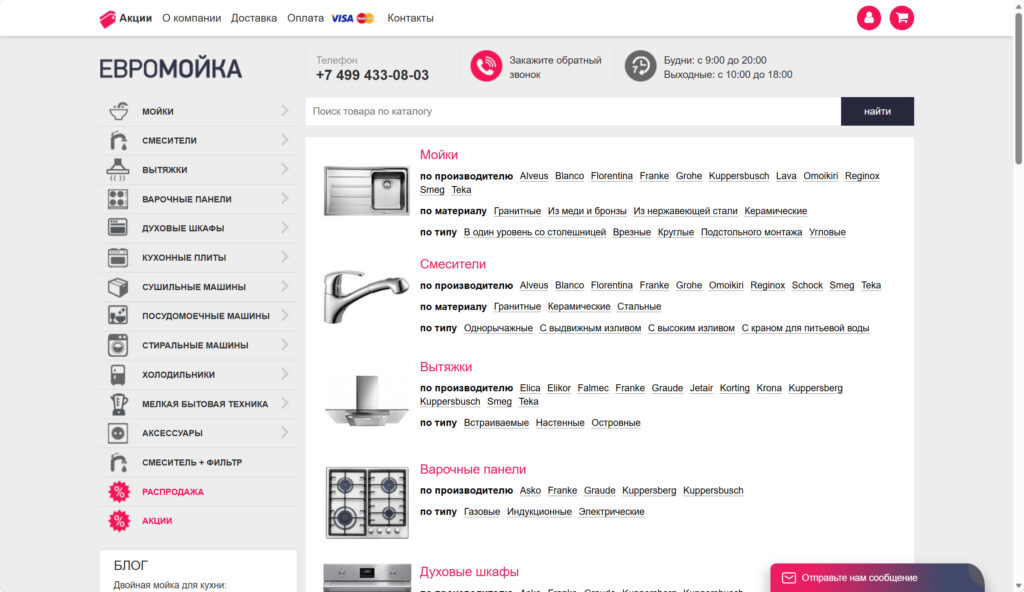The height and width of the screenshot is (592, 1024).
Task: Click the sink product thumbnail
Action: pyautogui.click(x=366, y=191)
